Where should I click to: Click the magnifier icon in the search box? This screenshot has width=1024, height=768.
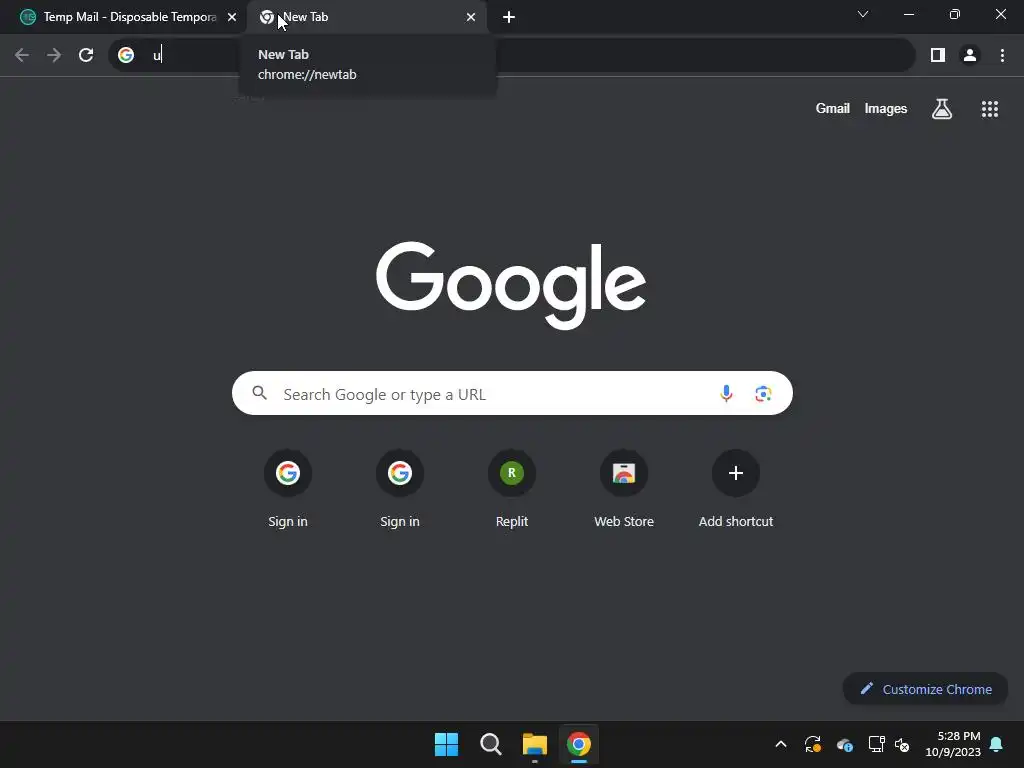coord(260,392)
